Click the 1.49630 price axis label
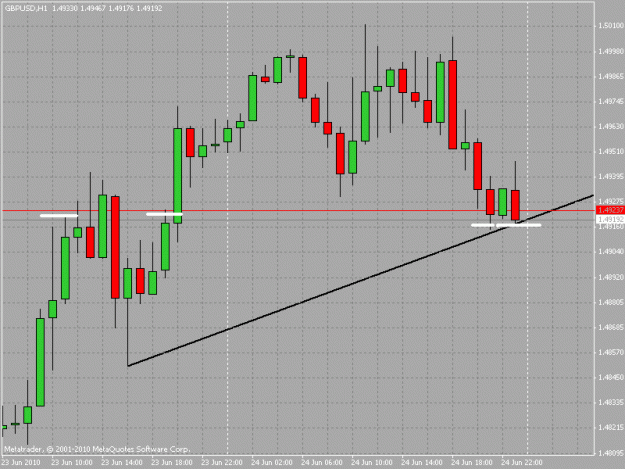Screen dimensions: 625x469 (x=611, y=126)
